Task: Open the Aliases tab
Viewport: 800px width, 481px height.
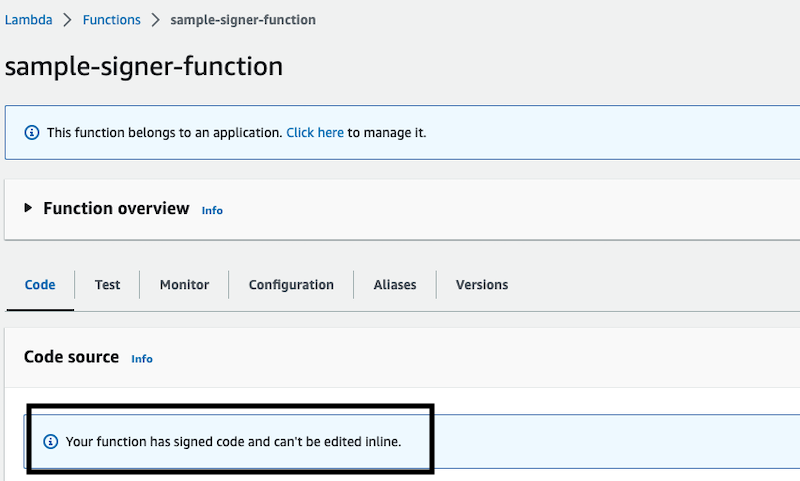Action: click(x=395, y=285)
